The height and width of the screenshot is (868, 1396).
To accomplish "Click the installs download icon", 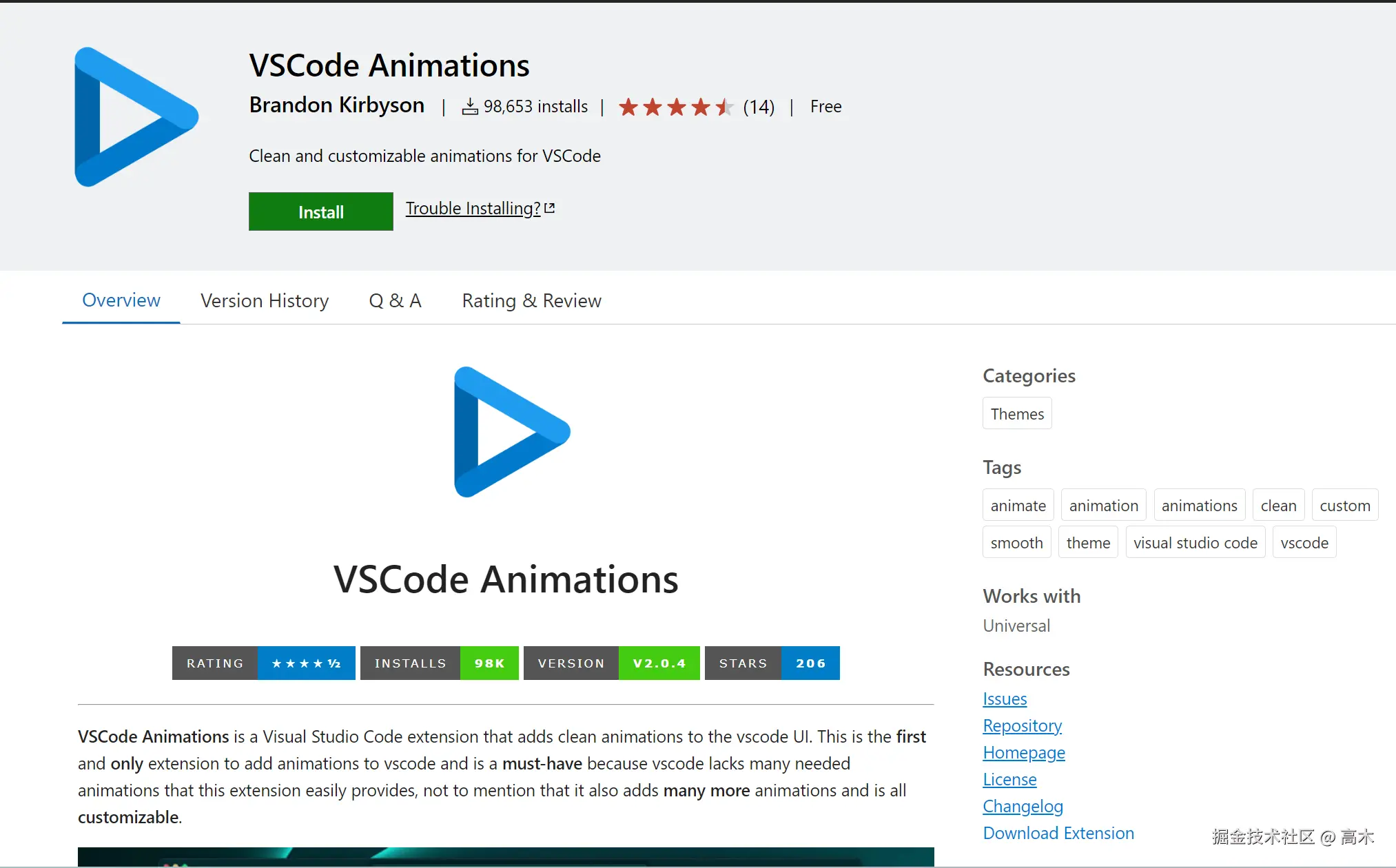I will coord(470,107).
